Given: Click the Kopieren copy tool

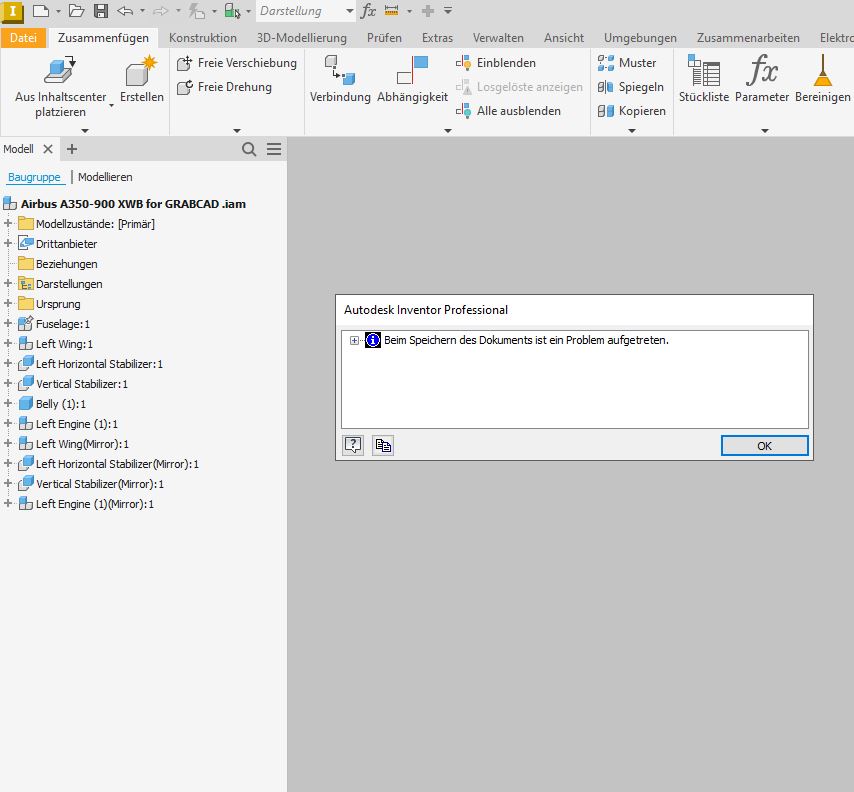Looking at the screenshot, I should [x=632, y=111].
